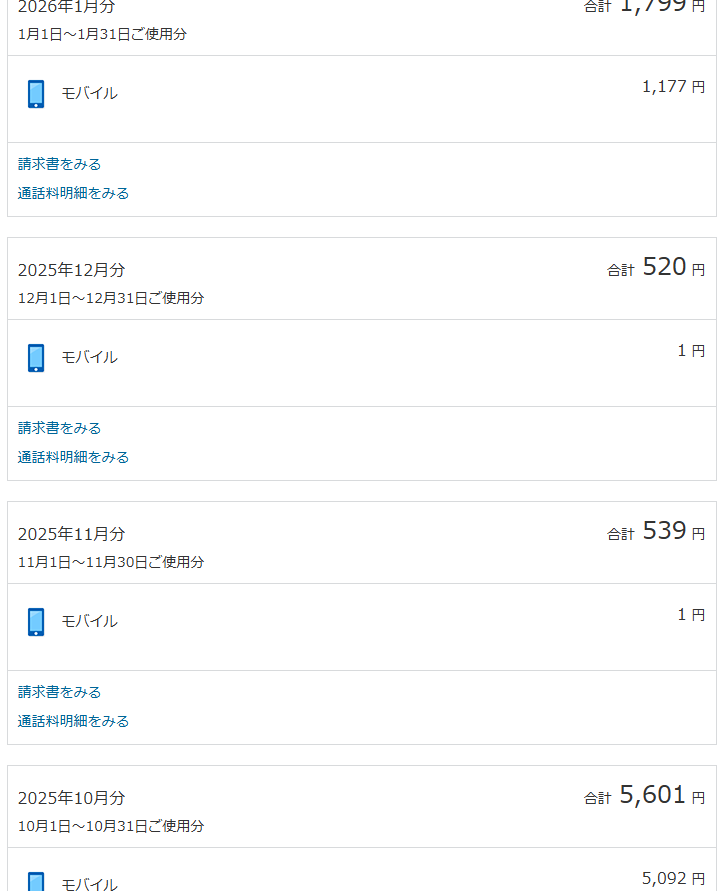The height and width of the screenshot is (891, 725).
Task: Click the mobile phone icon for October 2025
Action: click(x=36, y=881)
